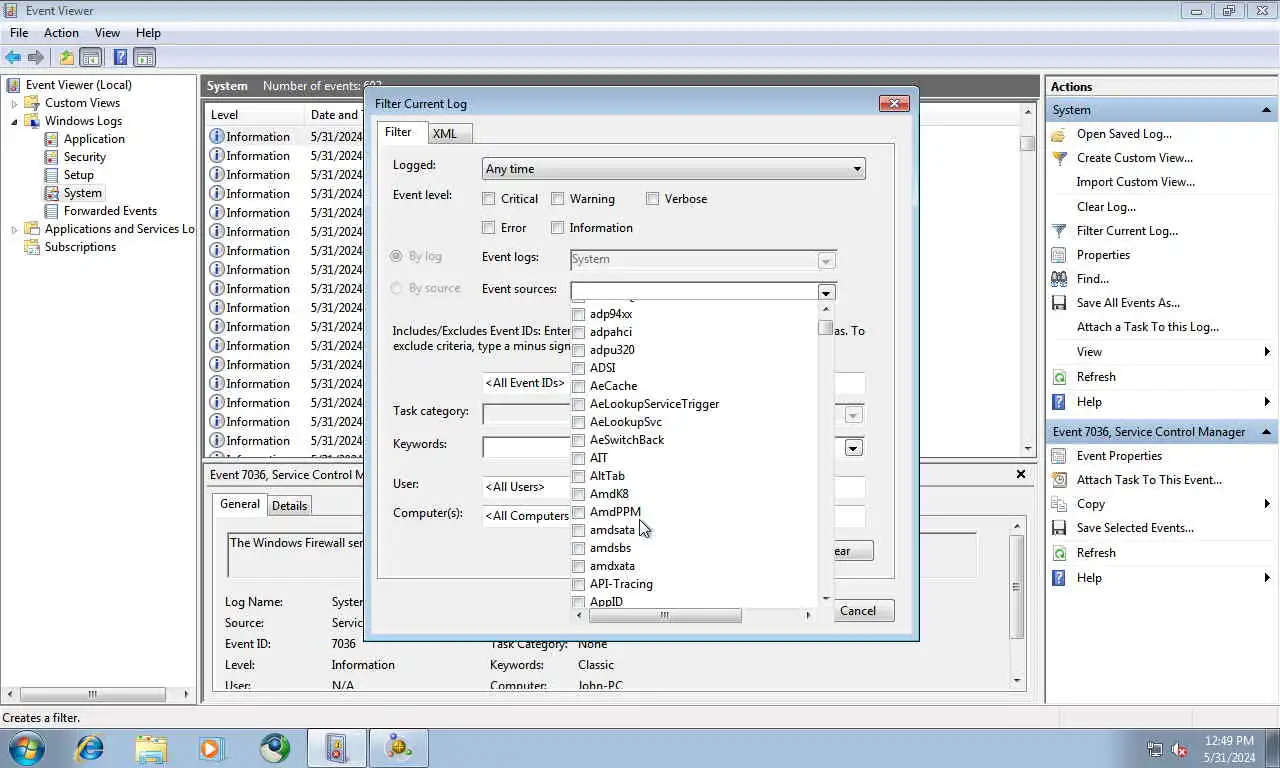Image resolution: width=1280 pixels, height=768 pixels.
Task: Open the Keywords dropdown arrow
Action: coord(853,448)
